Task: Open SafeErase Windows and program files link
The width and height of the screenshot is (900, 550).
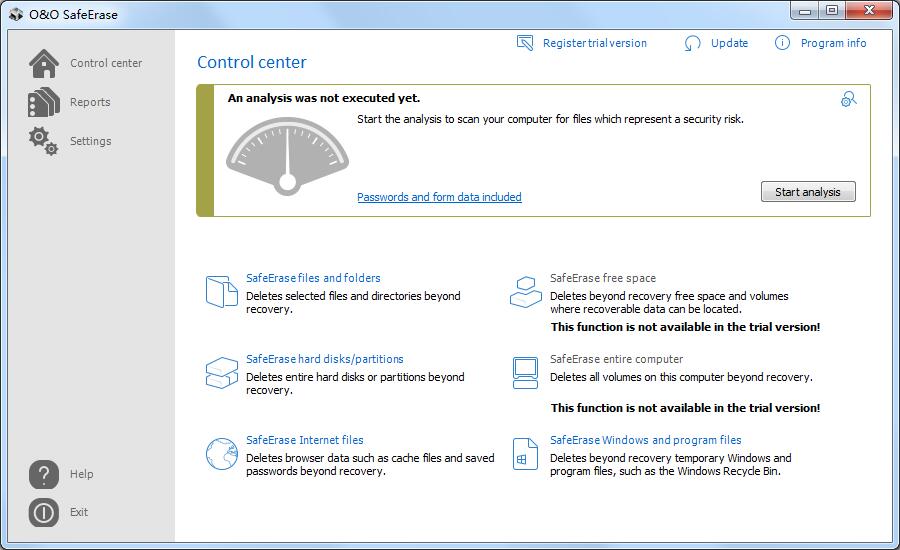Action: pos(645,440)
